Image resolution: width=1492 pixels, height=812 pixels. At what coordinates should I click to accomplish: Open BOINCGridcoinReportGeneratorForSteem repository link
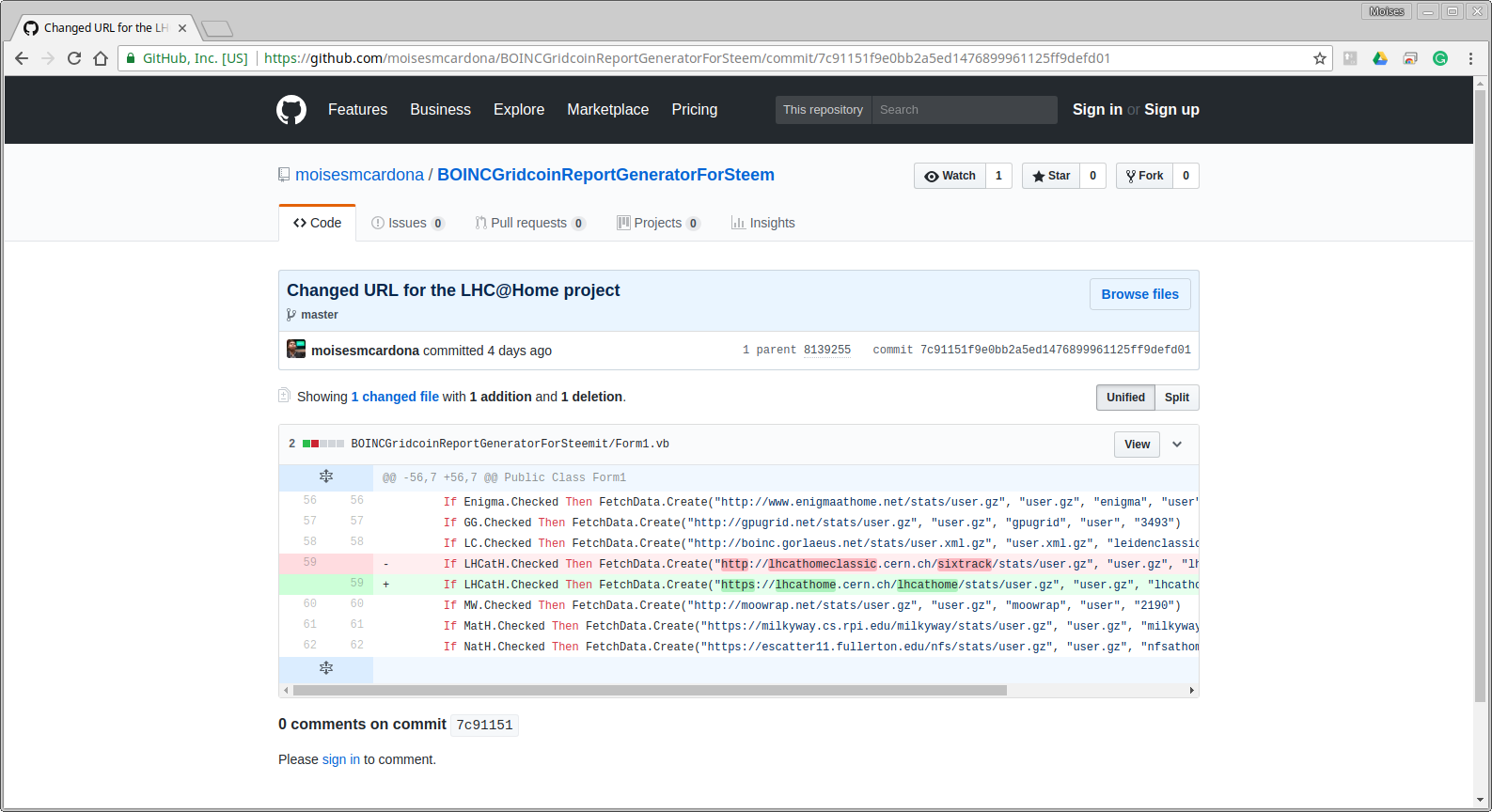coord(605,175)
